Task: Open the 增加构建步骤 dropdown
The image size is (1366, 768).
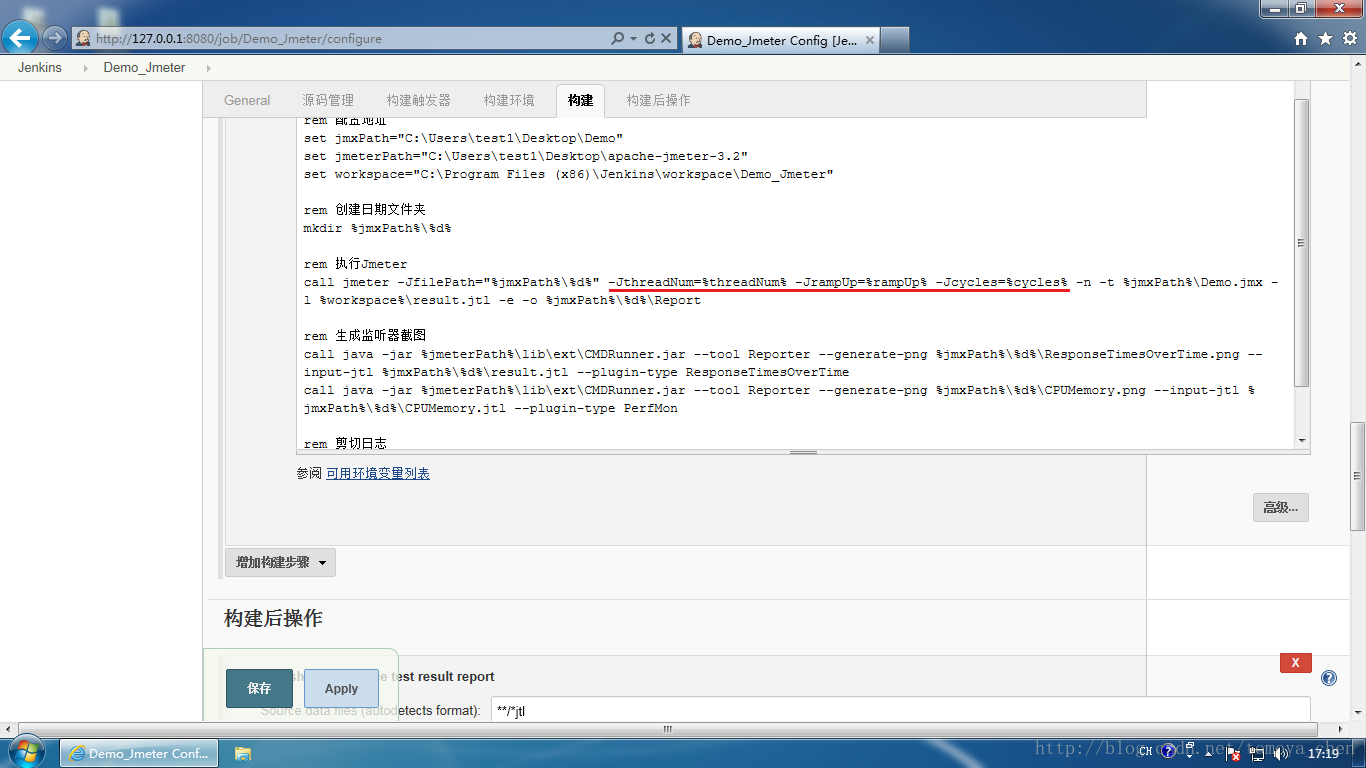Action: pos(280,563)
